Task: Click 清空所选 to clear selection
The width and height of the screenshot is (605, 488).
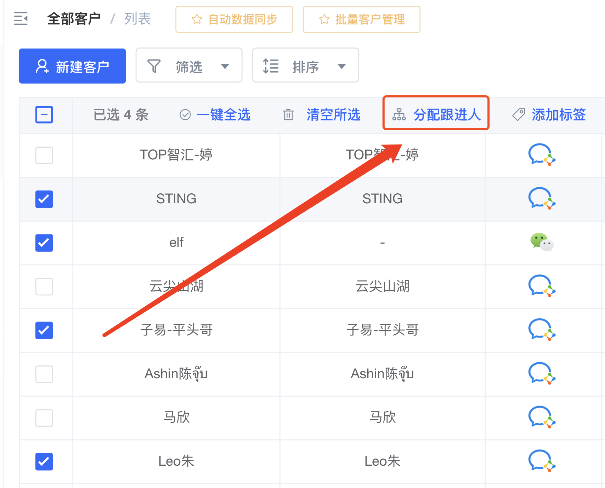Action: pyautogui.click(x=333, y=115)
